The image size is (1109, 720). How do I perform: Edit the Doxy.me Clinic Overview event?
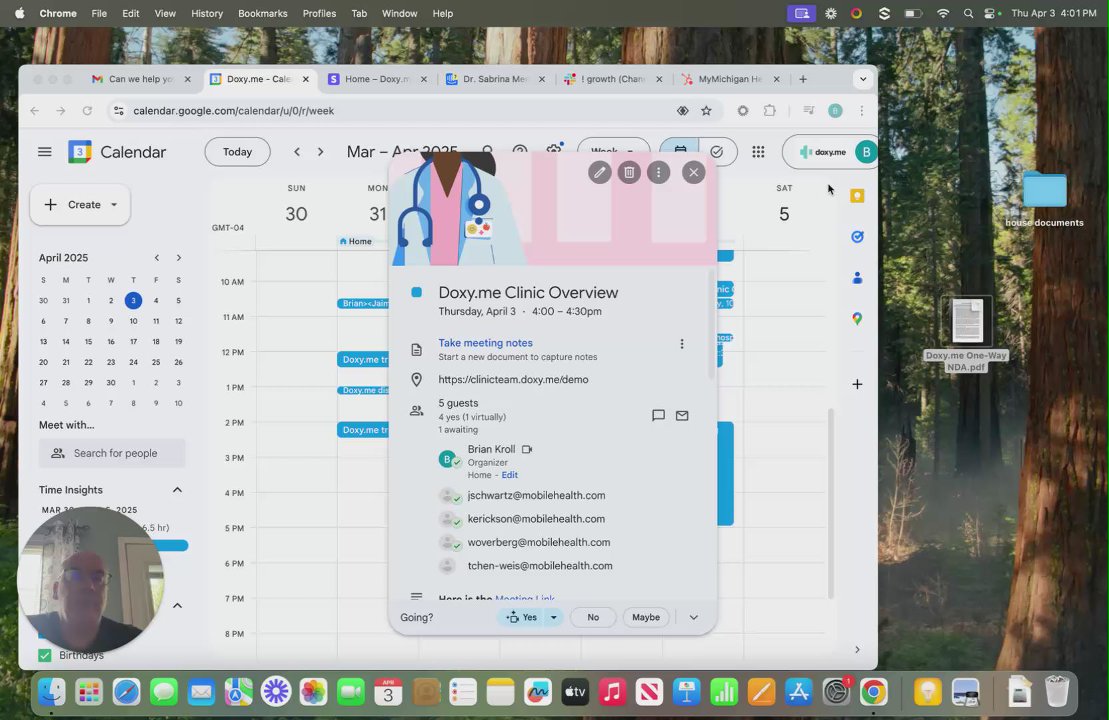[599, 172]
